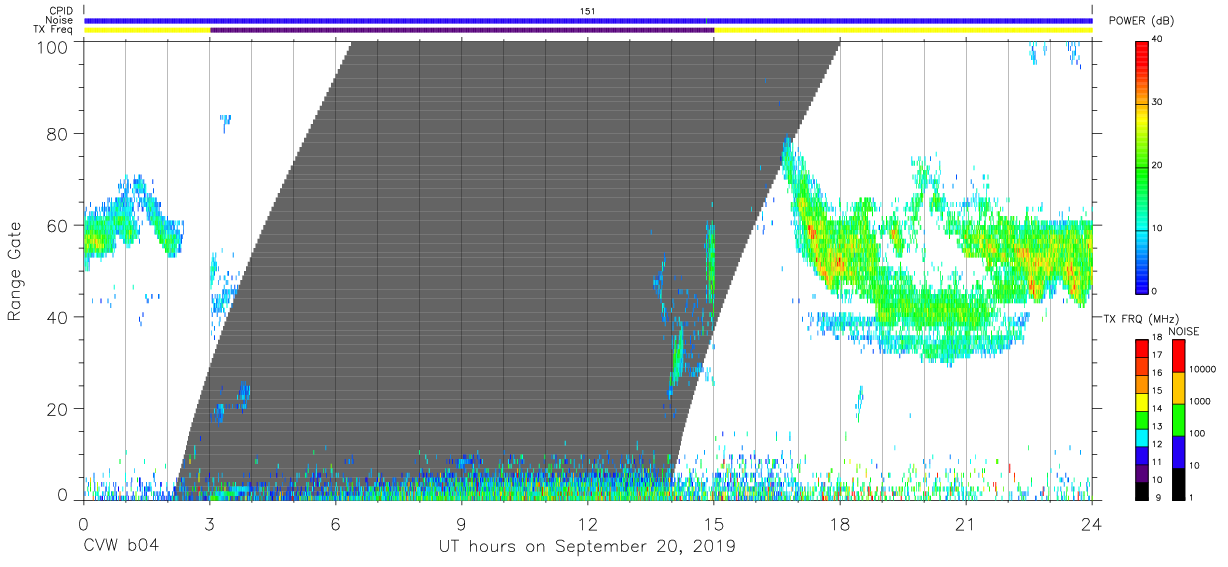Click the y-axis tick label 100

(52, 47)
